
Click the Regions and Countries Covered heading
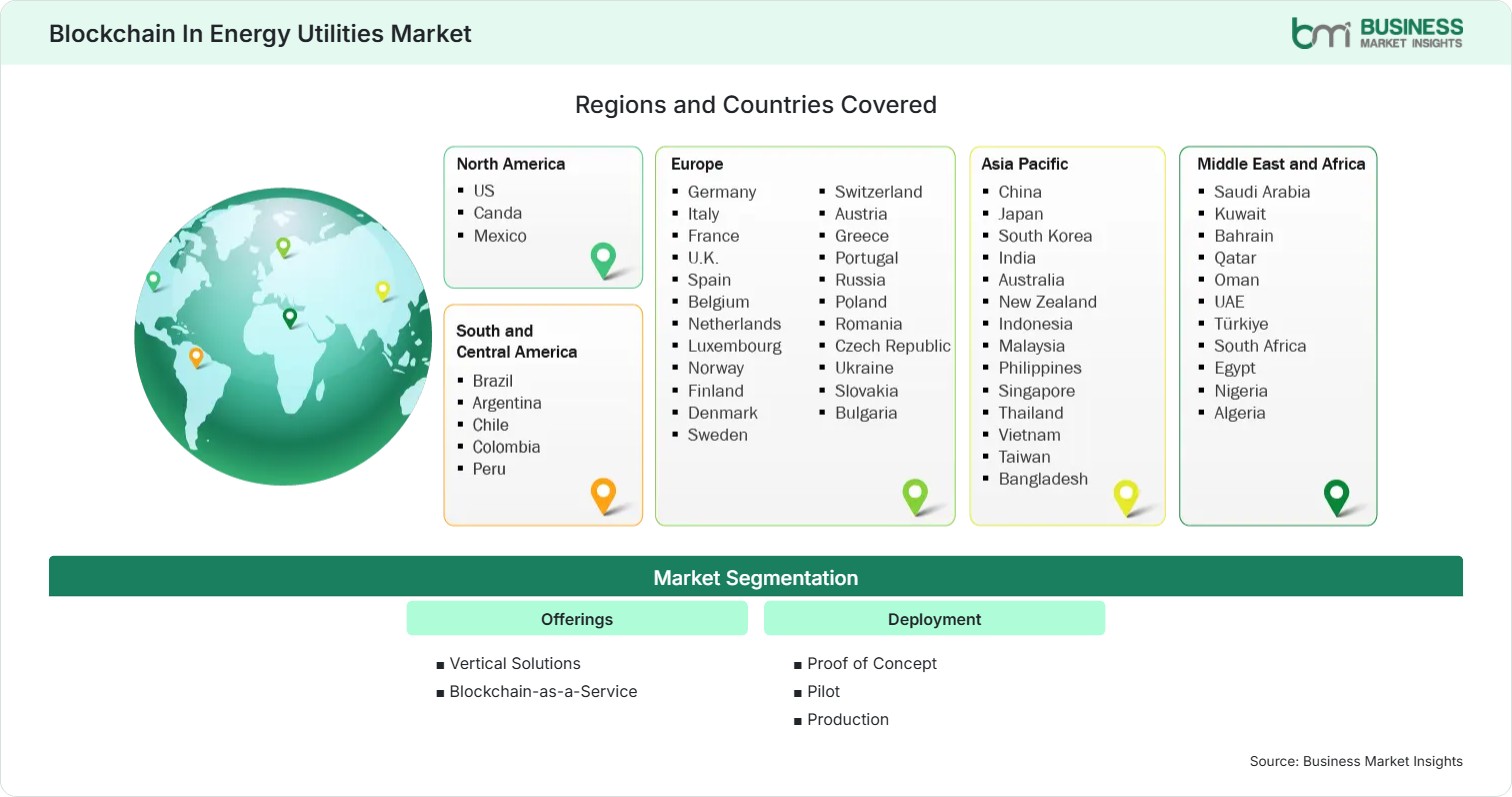756,104
